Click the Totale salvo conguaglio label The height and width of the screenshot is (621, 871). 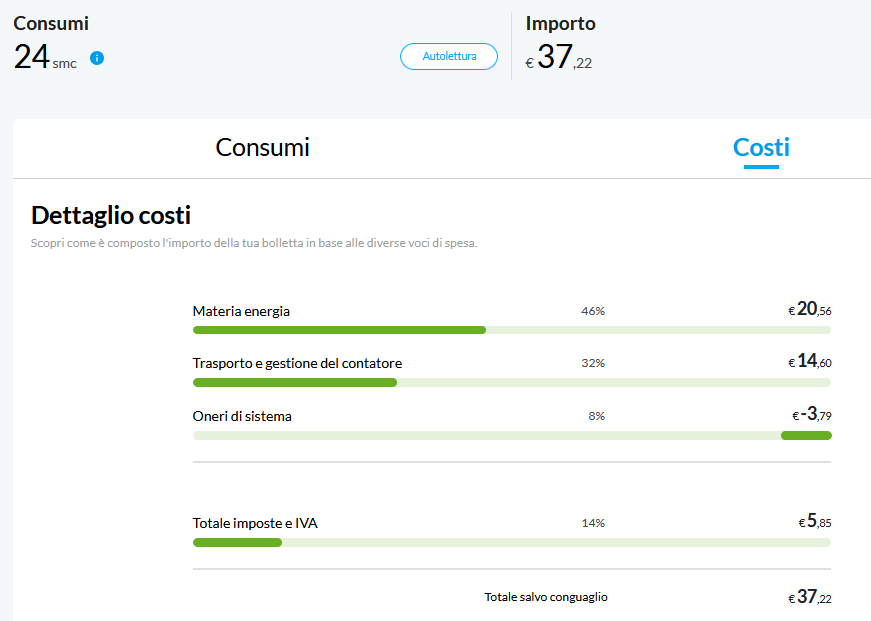pos(546,597)
